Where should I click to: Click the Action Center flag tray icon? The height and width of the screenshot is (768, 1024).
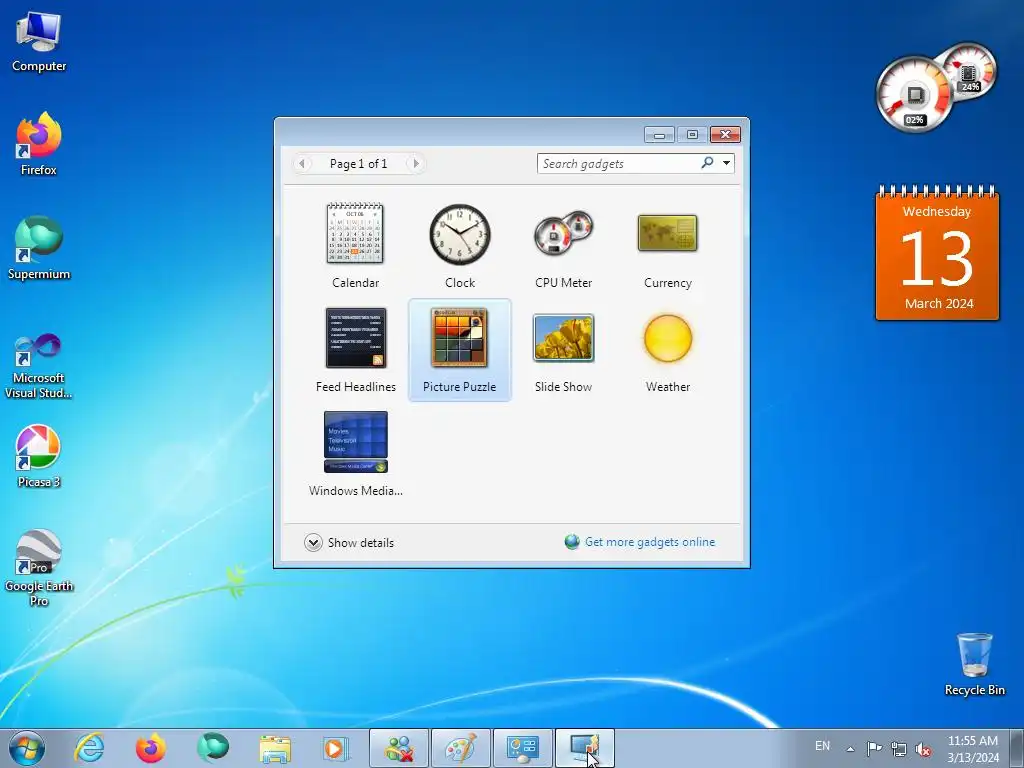[x=874, y=749]
